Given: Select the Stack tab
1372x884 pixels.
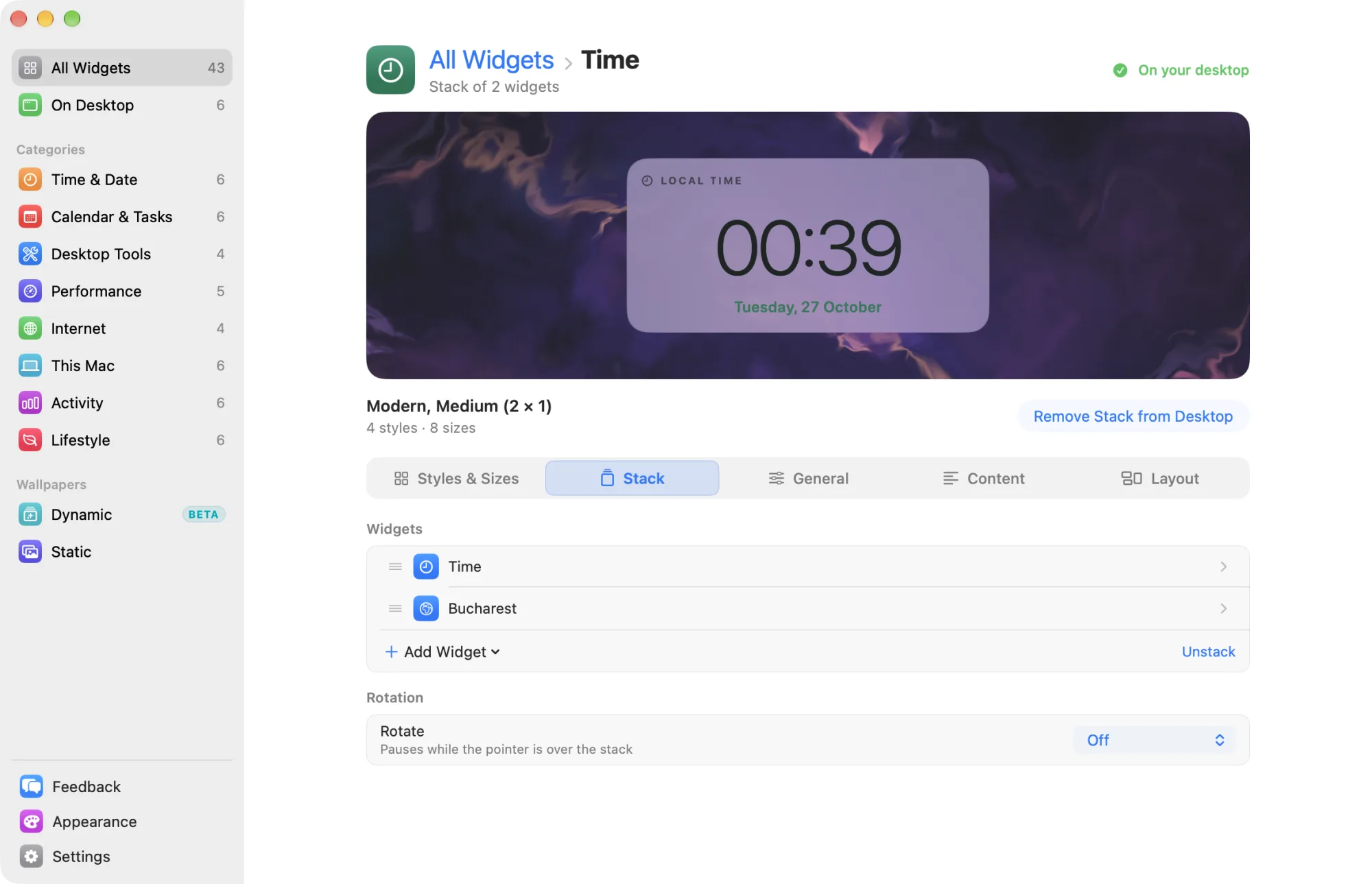Looking at the screenshot, I should click(x=632, y=479).
